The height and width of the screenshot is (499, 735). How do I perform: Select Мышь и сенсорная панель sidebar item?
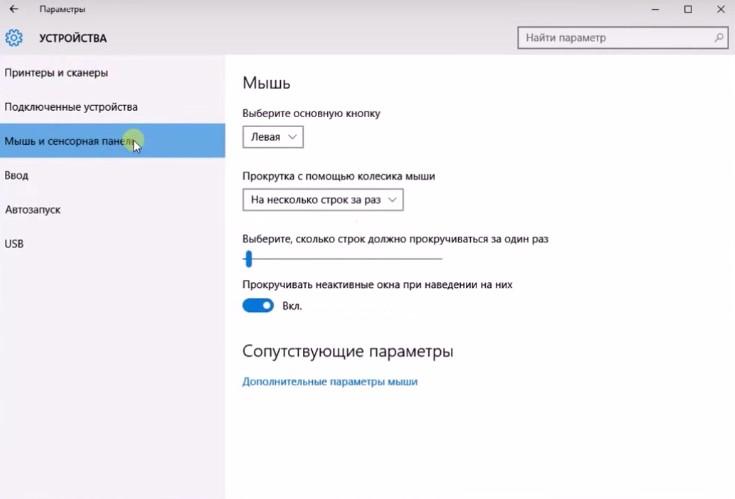coord(68,141)
